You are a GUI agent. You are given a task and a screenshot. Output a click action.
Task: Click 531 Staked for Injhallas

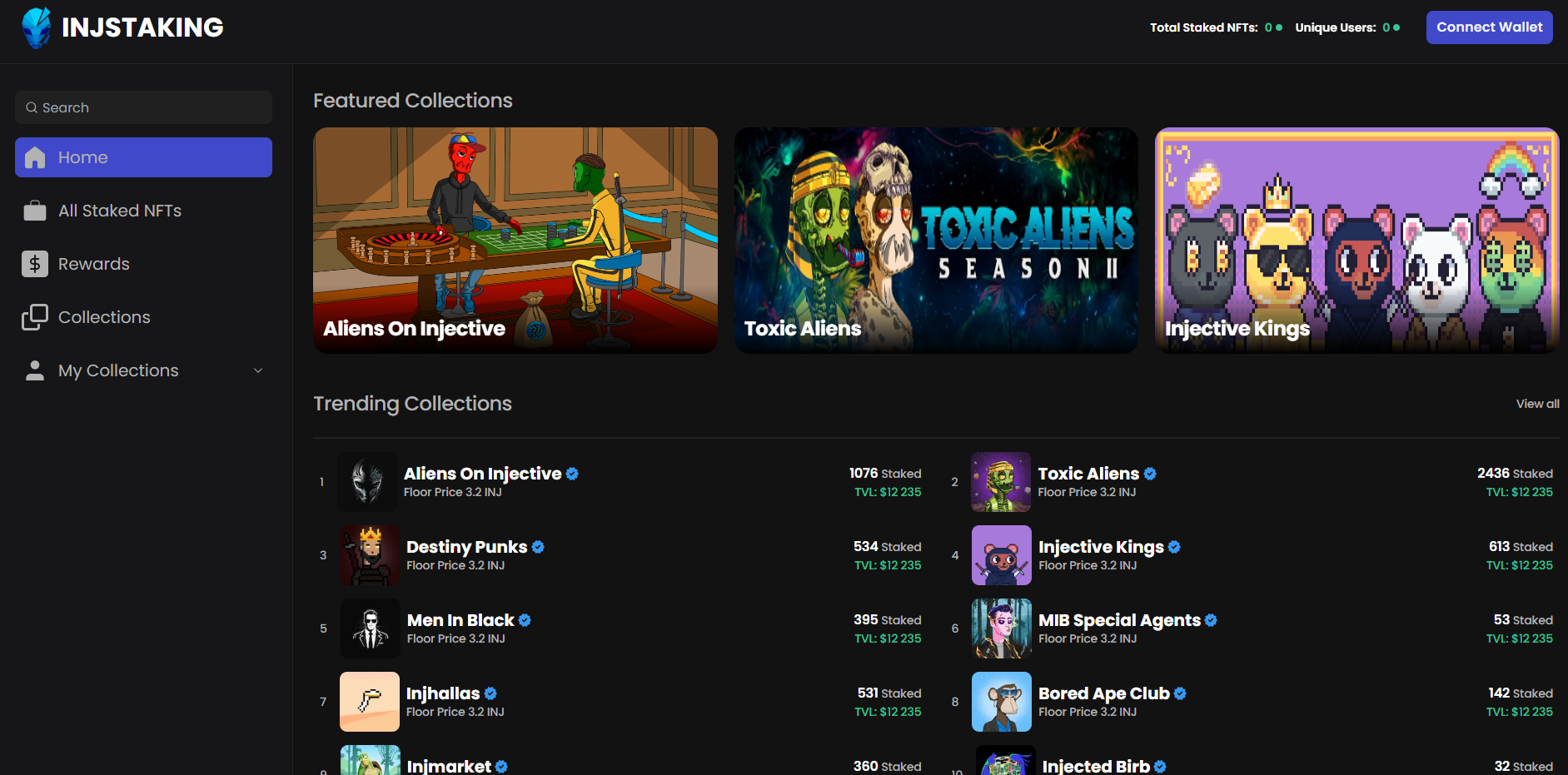[889, 693]
